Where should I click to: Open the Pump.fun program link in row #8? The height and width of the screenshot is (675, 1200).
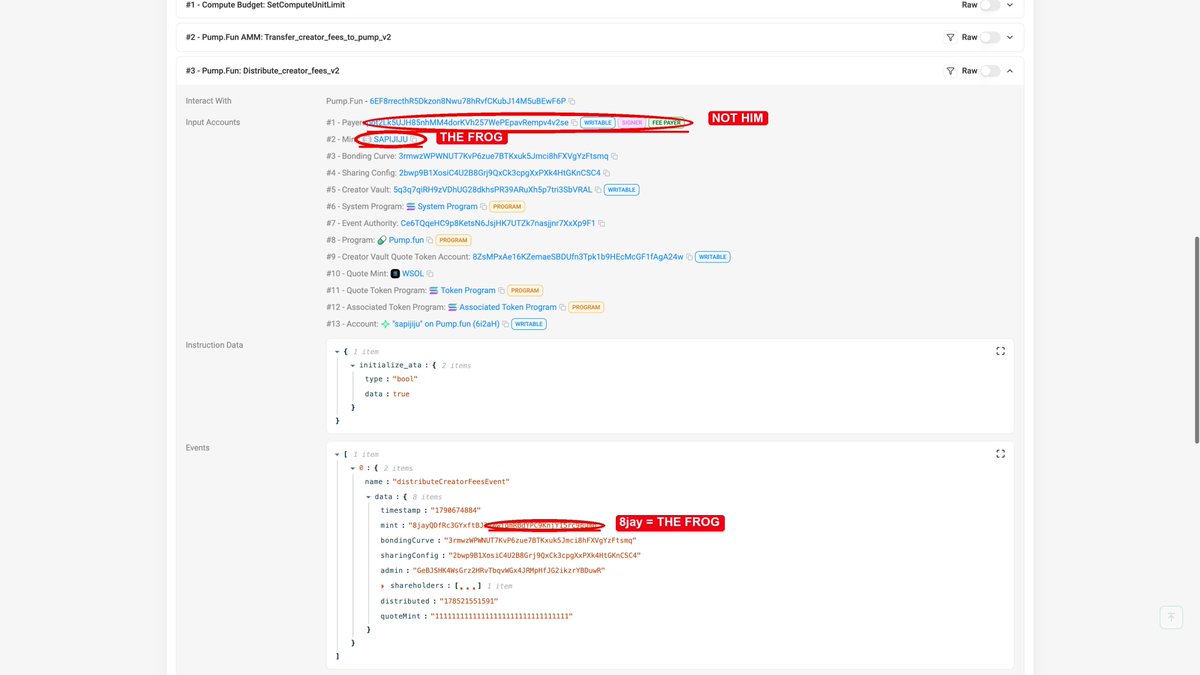coord(406,240)
